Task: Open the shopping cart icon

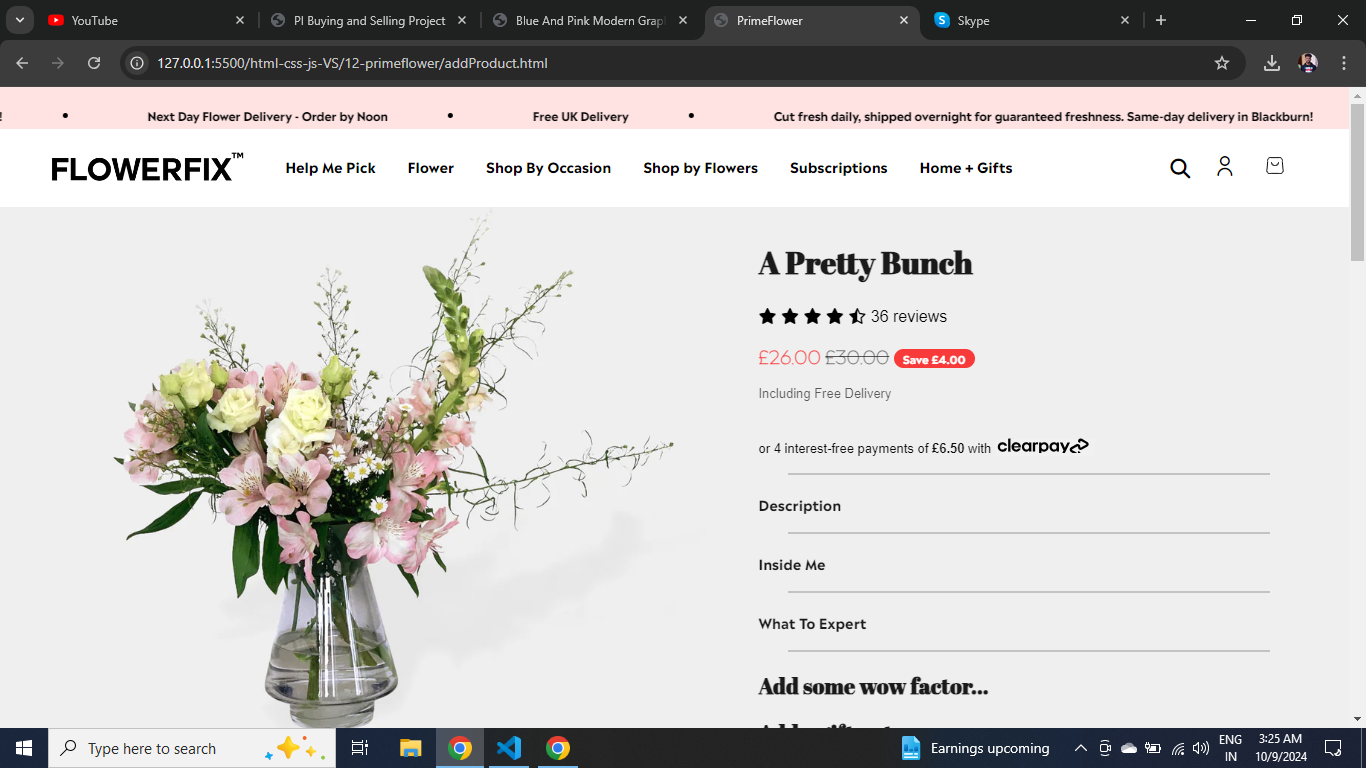Action: point(1274,166)
